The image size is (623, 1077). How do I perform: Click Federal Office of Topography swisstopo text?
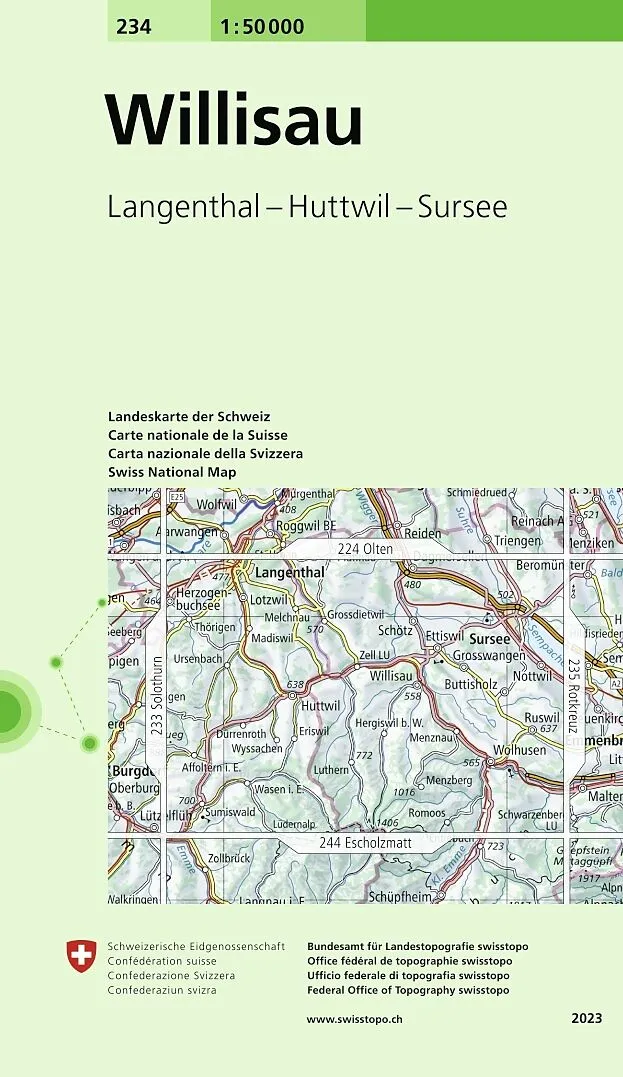[408, 990]
